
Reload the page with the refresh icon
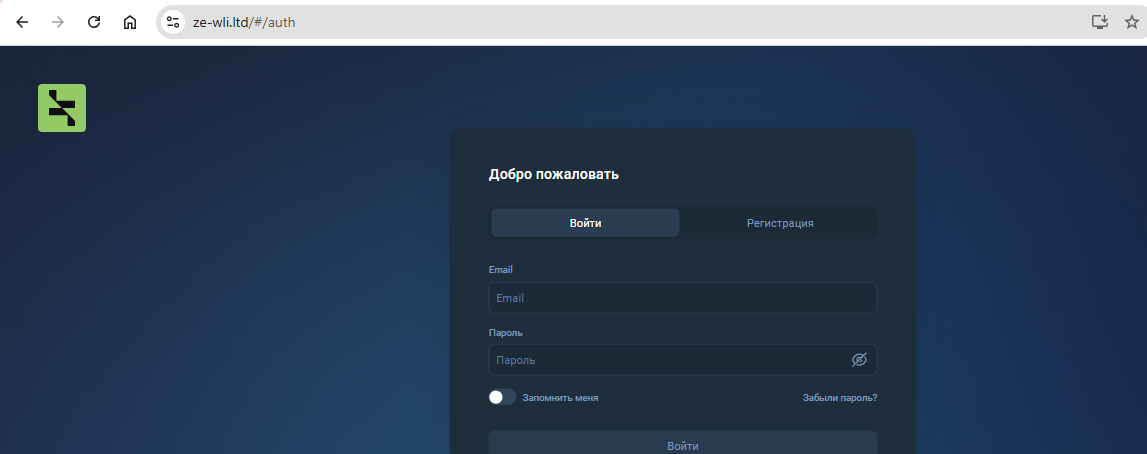pyautogui.click(x=94, y=22)
